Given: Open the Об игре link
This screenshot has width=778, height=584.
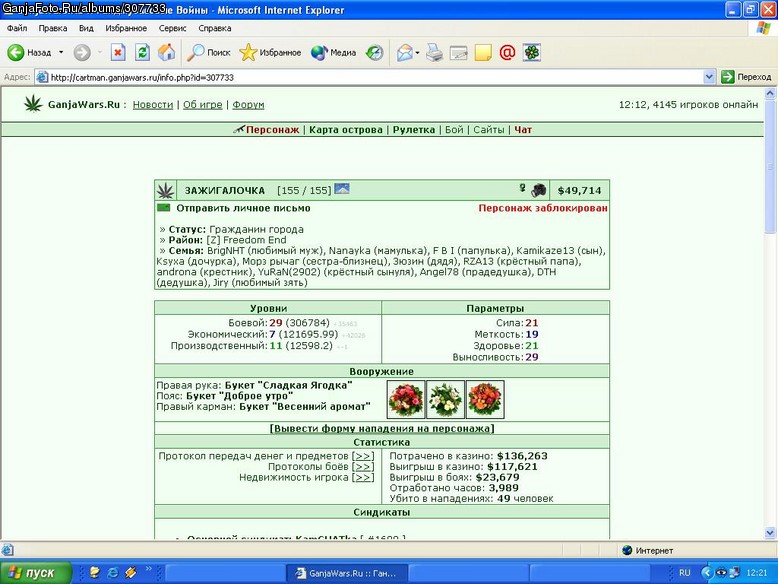Looking at the screenshot, I should point(202,105).
